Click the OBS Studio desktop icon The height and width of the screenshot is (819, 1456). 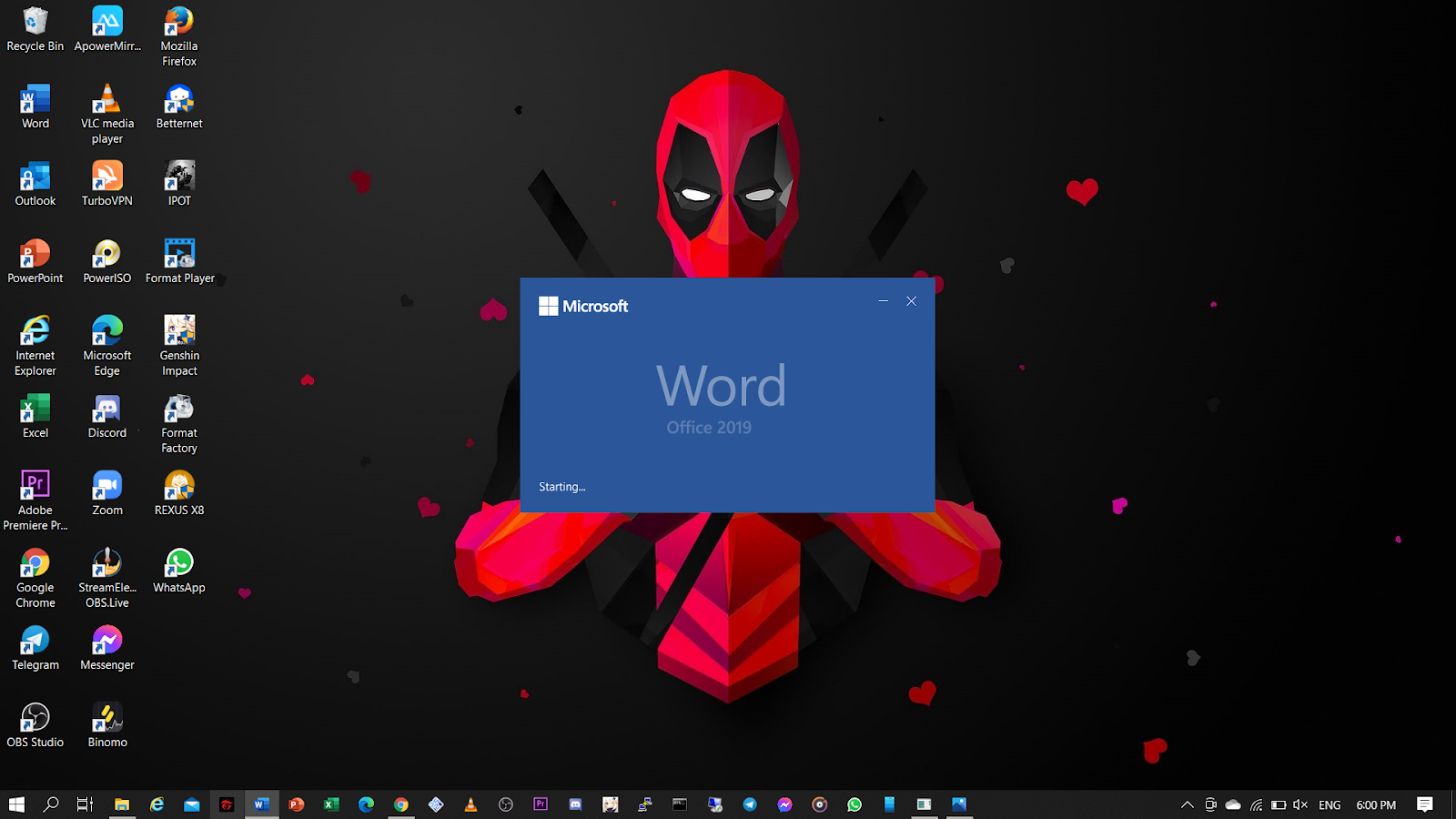(x=35, y=725)
